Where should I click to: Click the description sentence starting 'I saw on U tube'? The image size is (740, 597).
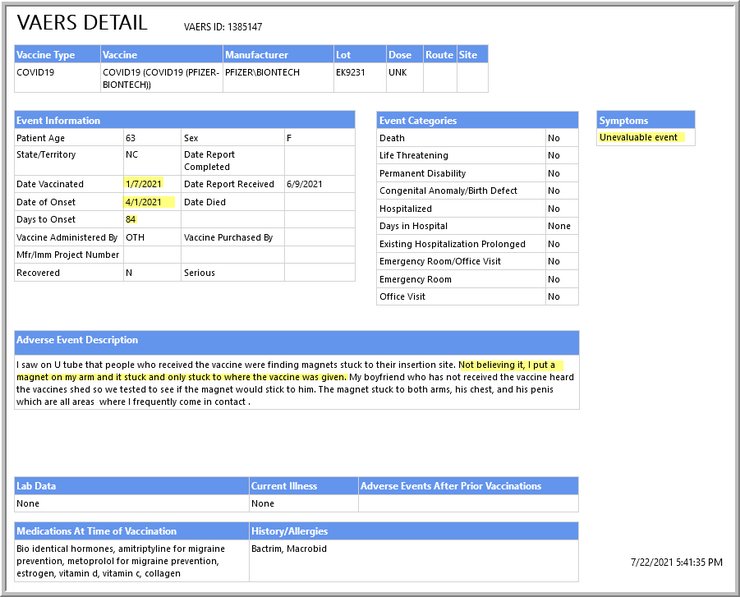pyautogui.click(x=236, y=365)
